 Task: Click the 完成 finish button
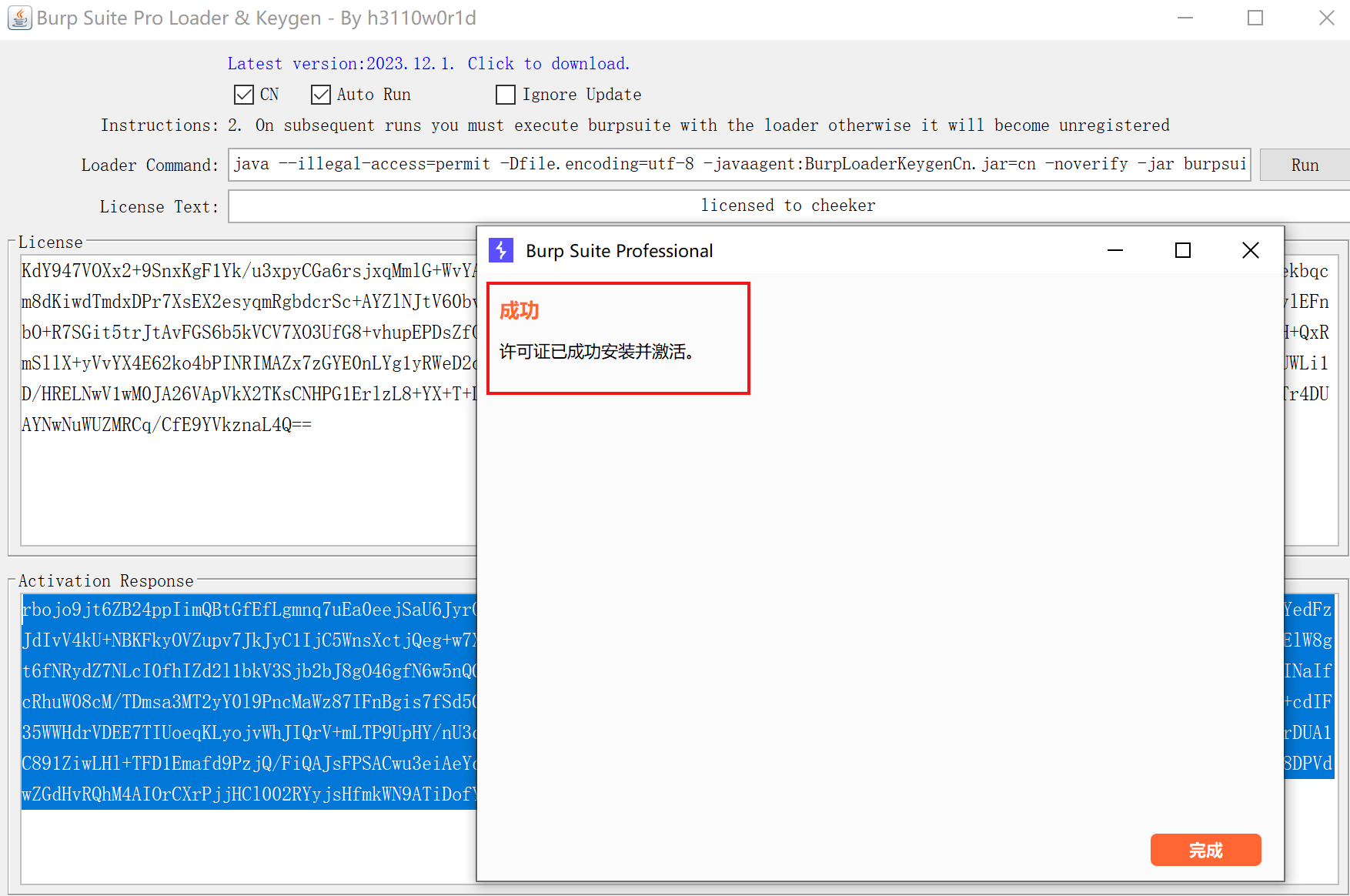(1205, 850)
